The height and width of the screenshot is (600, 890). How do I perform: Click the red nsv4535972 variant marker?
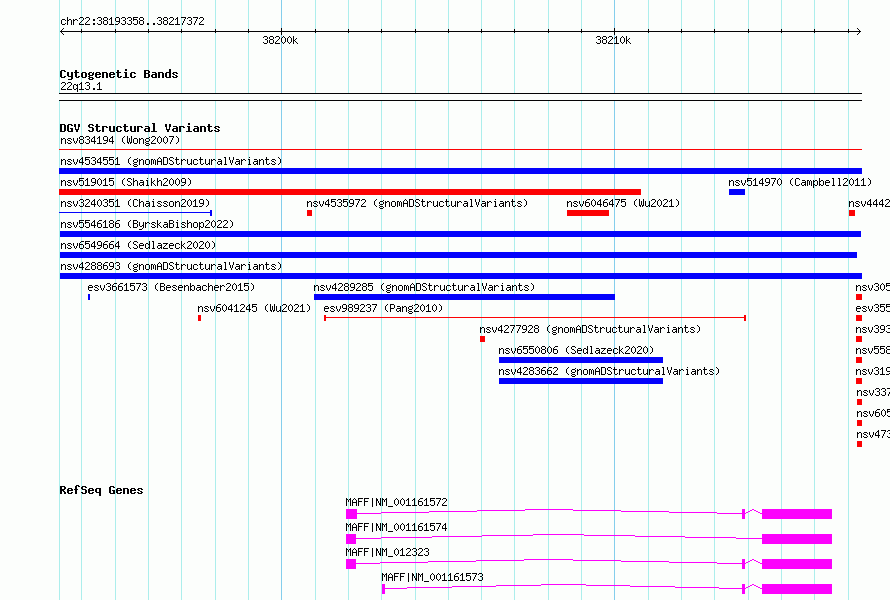coord(309,213)
